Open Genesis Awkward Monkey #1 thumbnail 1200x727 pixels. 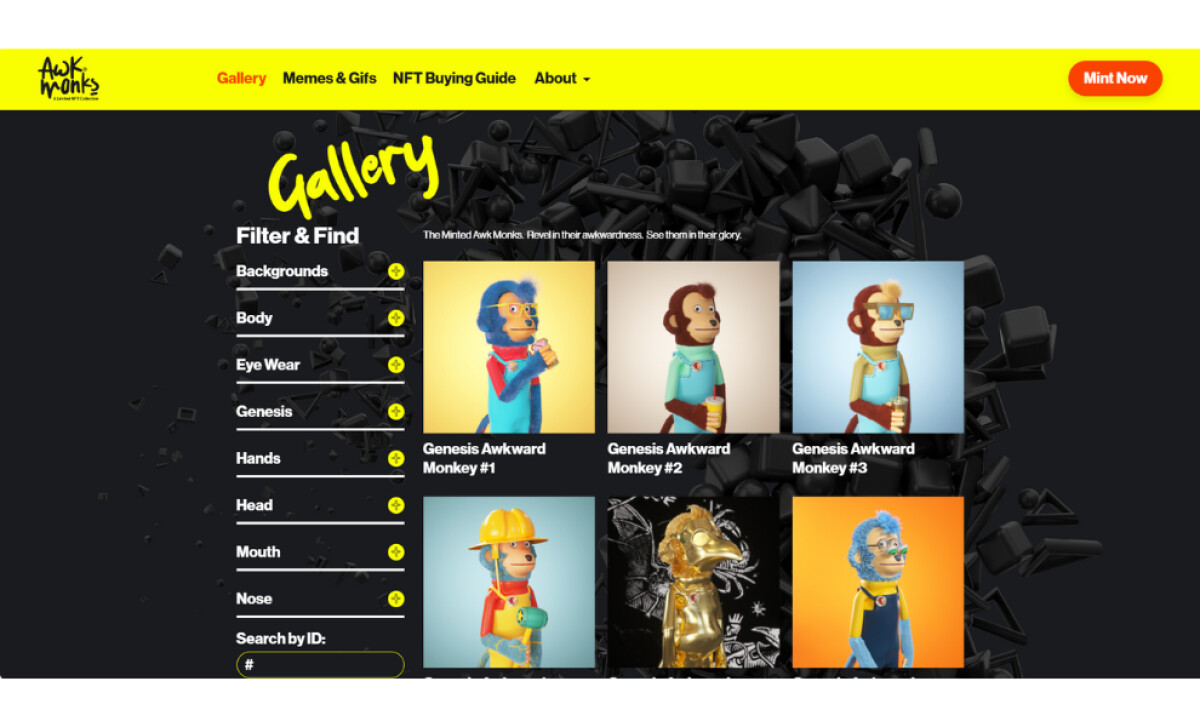[509, 347]
